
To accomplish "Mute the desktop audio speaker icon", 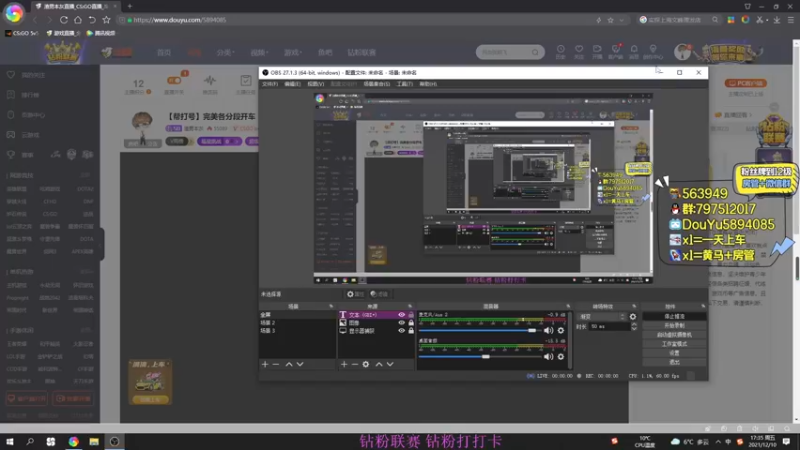I will 548,357.
